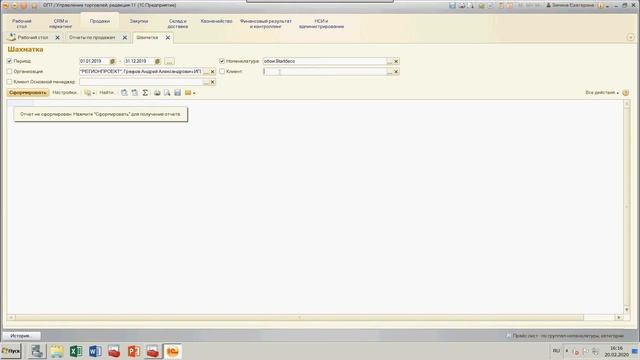
Task: Click the Найти search button
Action: pos(107,93)
